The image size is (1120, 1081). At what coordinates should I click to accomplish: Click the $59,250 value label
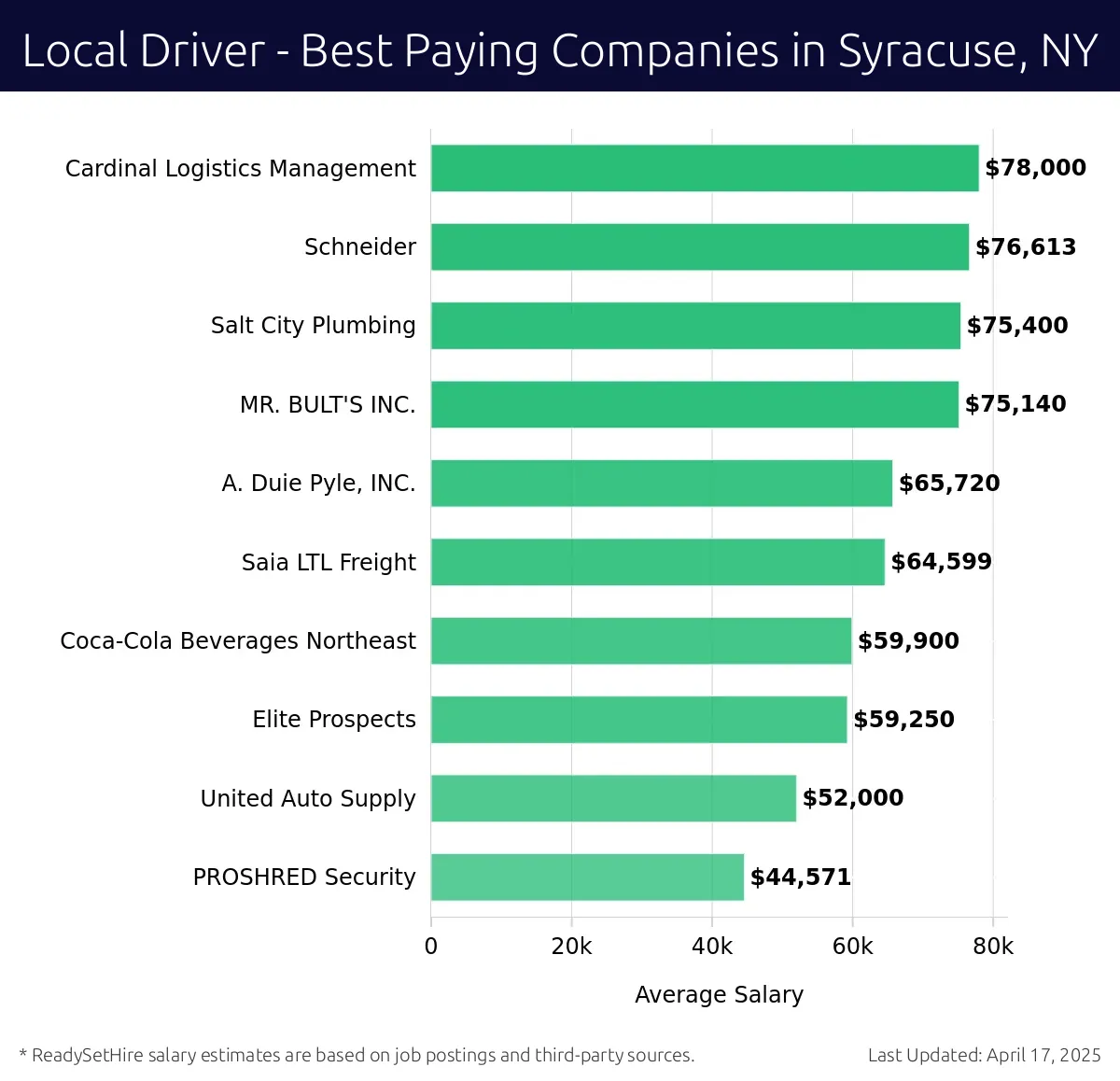point(904,719)
